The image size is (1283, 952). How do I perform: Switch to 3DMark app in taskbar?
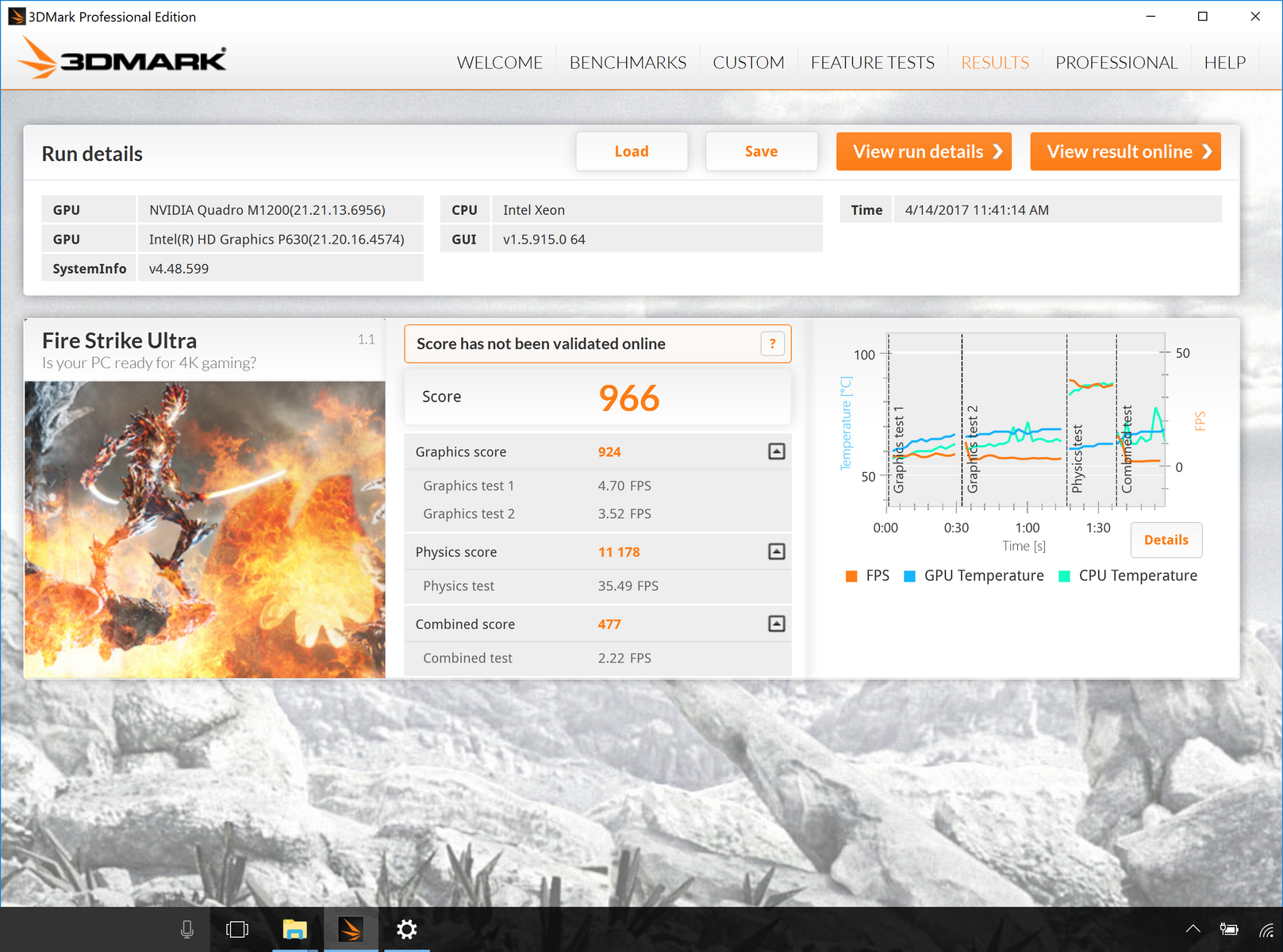(x=350, y=929)
